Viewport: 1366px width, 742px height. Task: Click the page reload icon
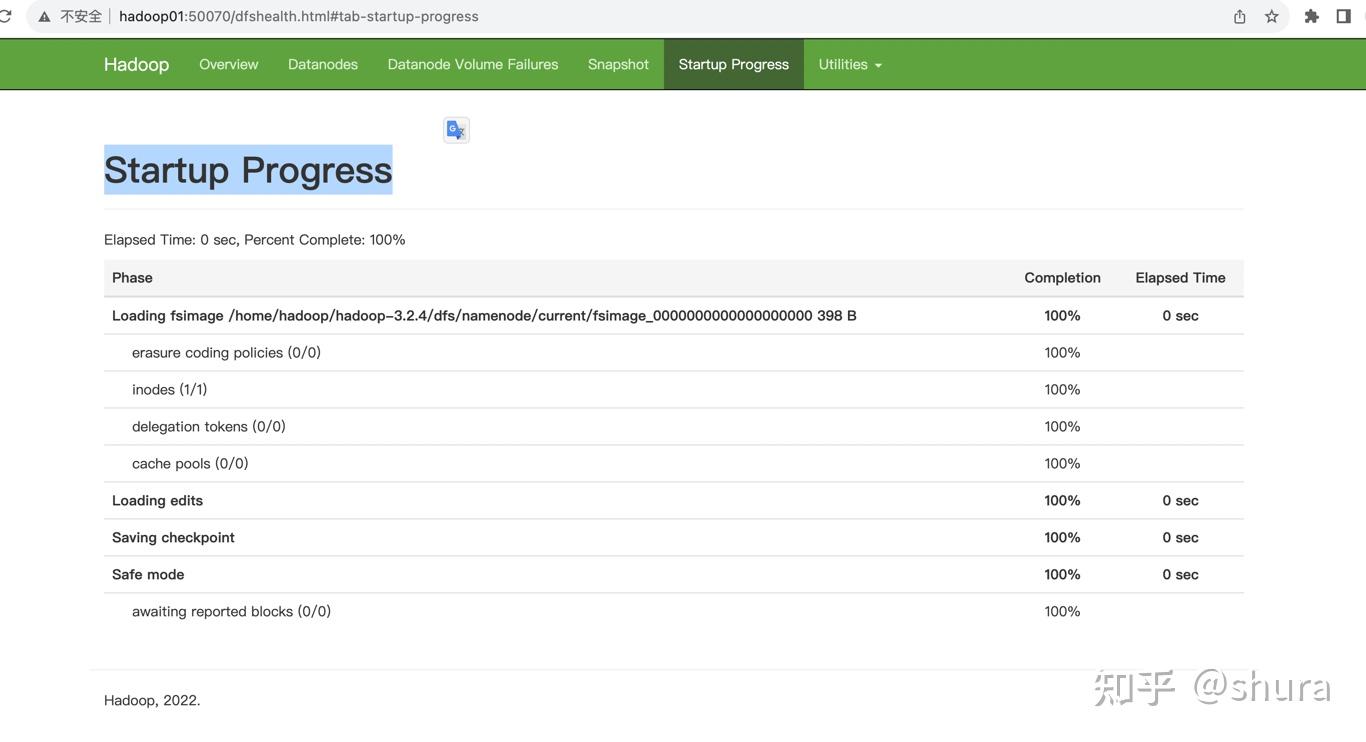point(5,16)
